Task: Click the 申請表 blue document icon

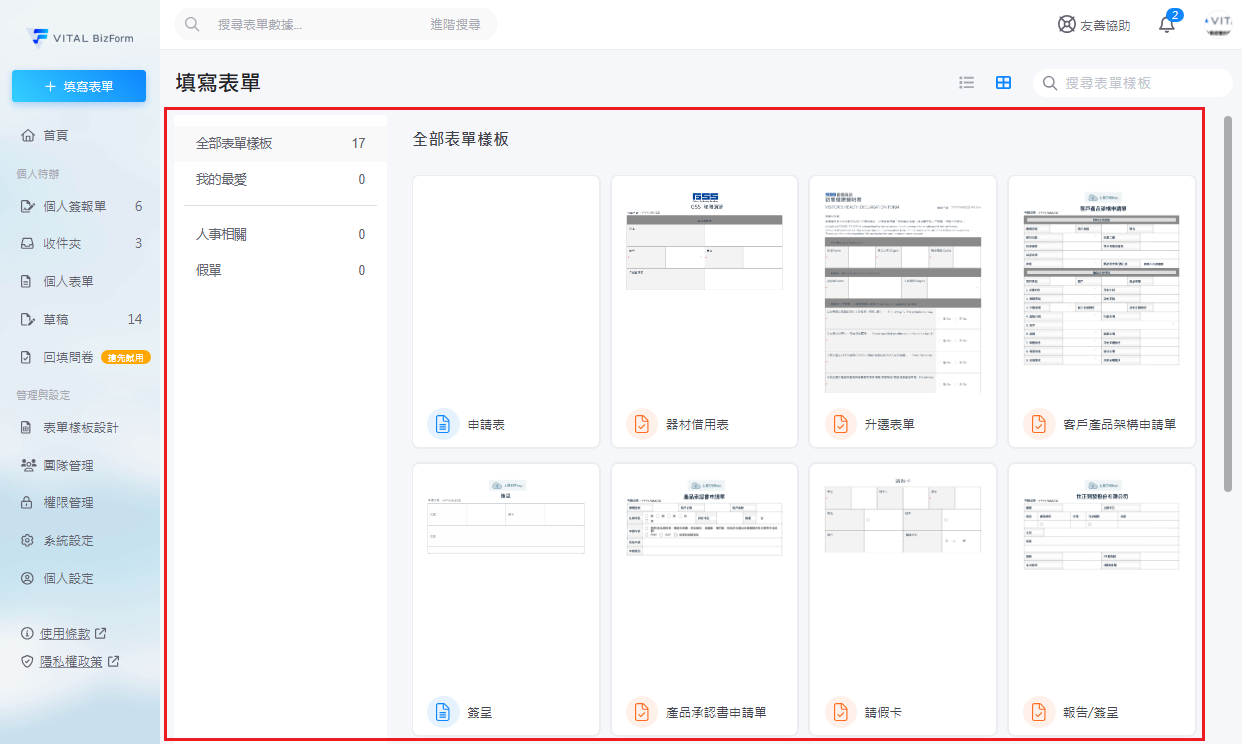Action: click(443, 424)
